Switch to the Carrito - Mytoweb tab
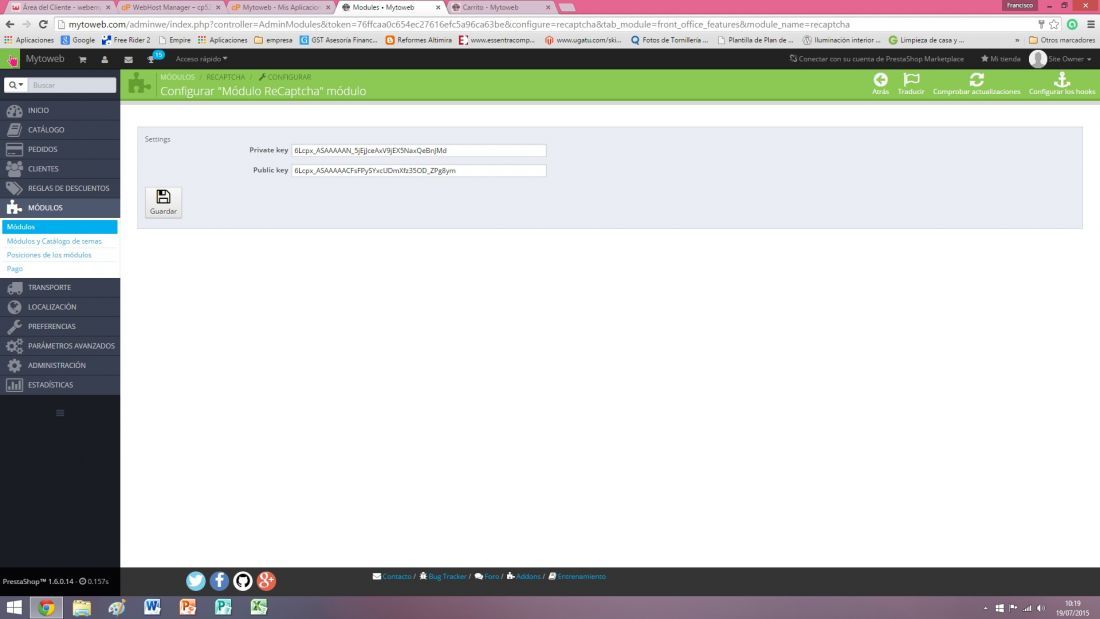The width and height of the screenshot is (1100, 619). 501,7
